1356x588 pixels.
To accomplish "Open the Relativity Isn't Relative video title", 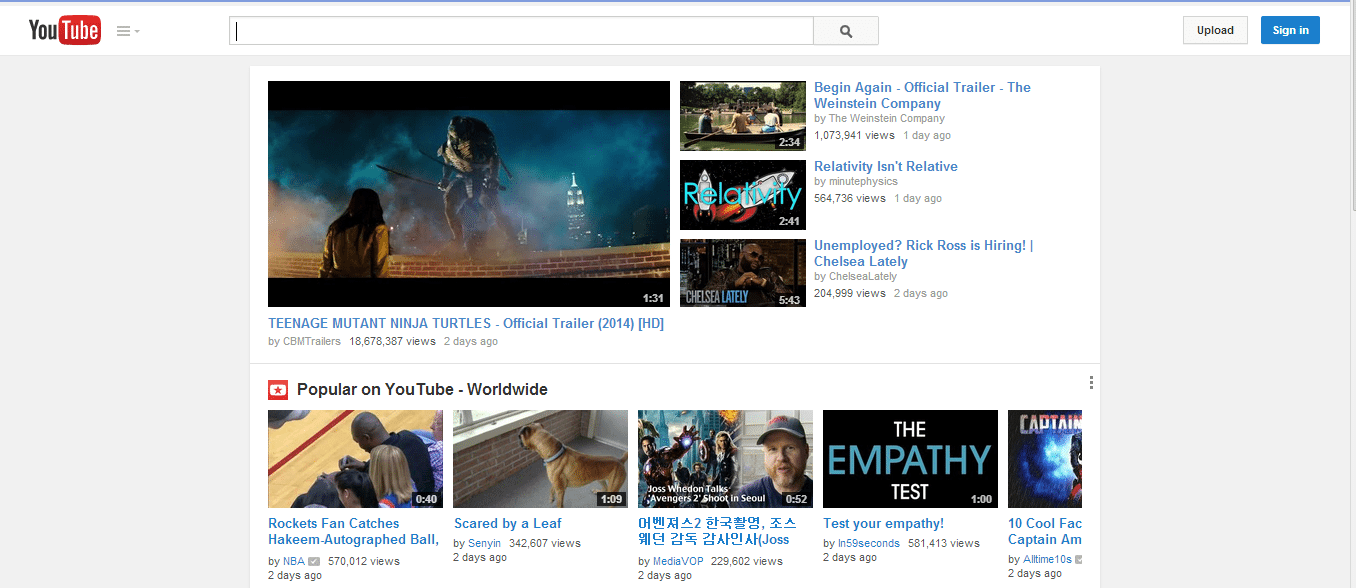I will (885, 166).
